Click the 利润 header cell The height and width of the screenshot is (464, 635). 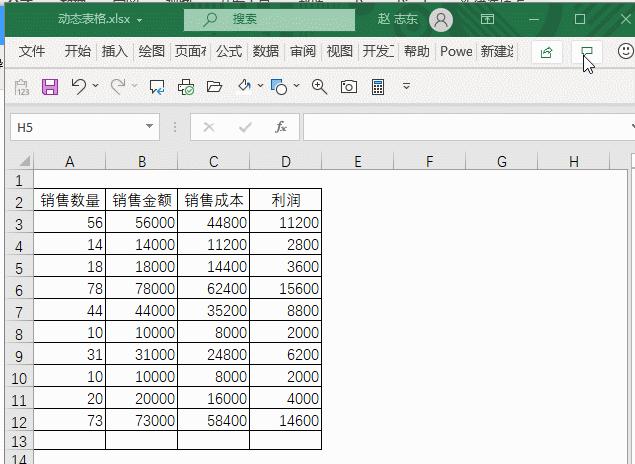(x=286, y=200)
